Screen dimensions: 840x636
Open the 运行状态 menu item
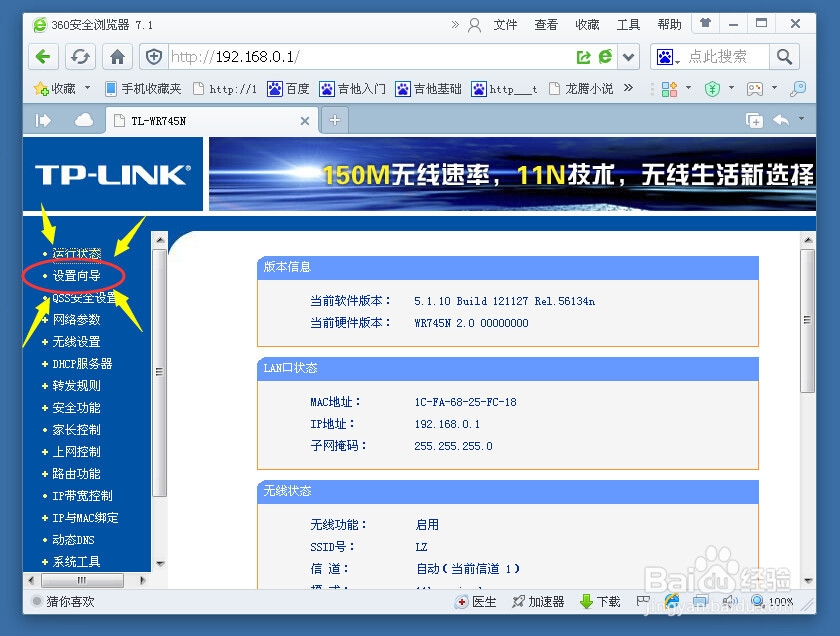click(77, 253)
